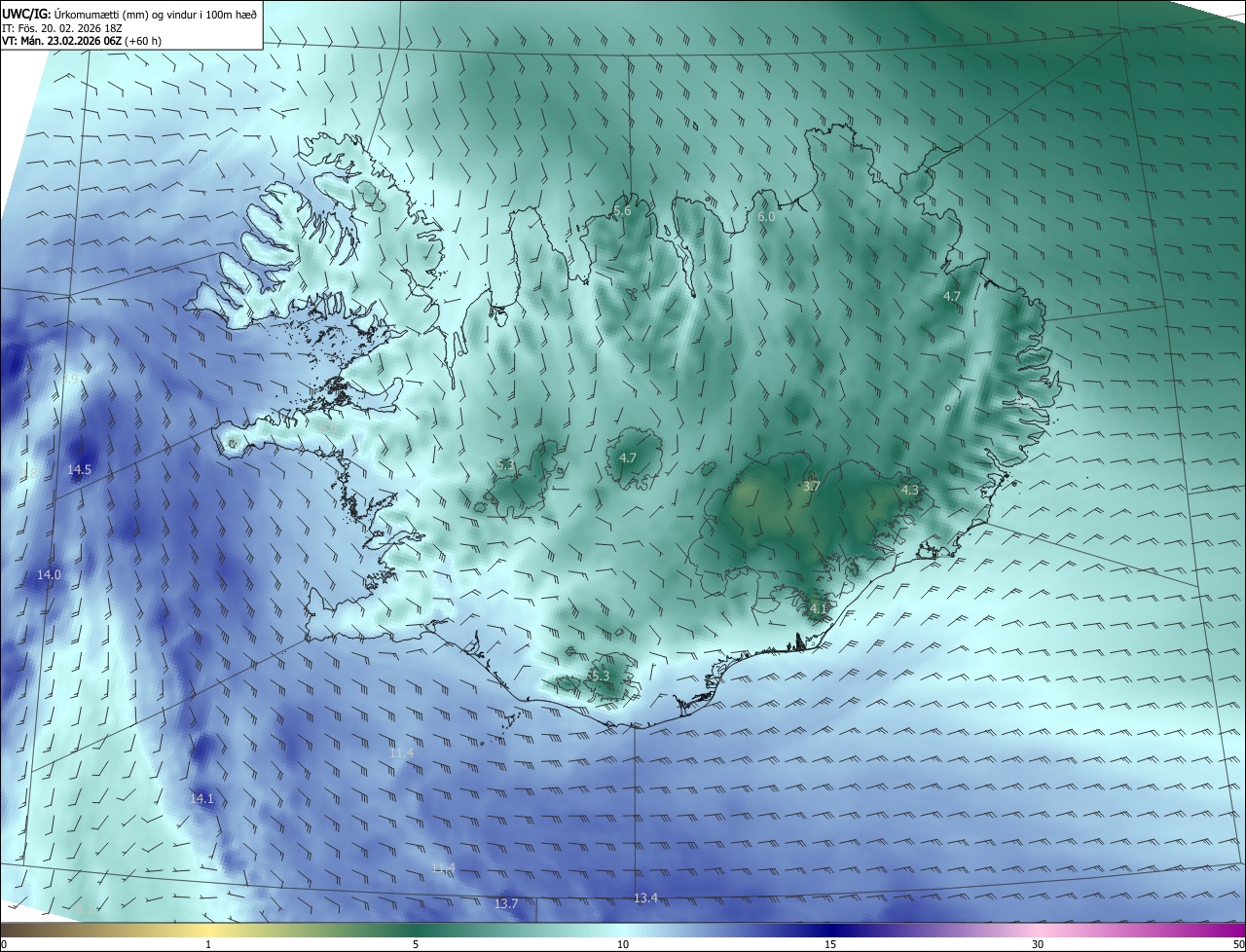Click the colour scale tick label 30
Image resolution: width=1246 pixels, height=952 pixels.
pos(1038,944)
